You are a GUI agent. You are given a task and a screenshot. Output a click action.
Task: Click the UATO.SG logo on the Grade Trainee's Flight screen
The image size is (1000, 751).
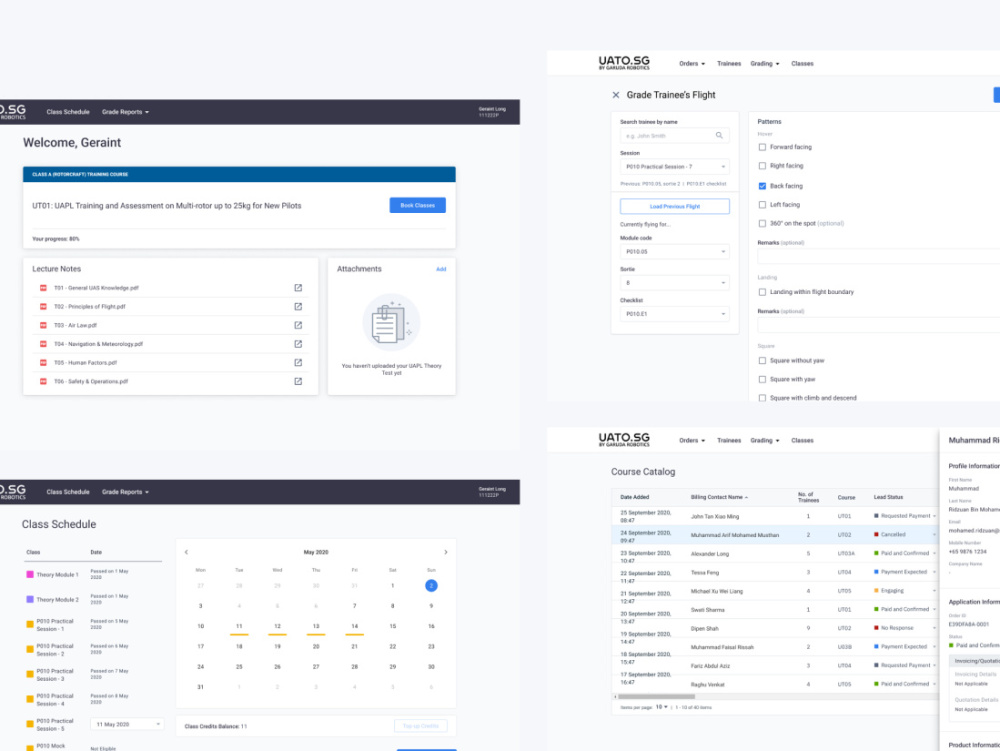click(x=624, y=62)
